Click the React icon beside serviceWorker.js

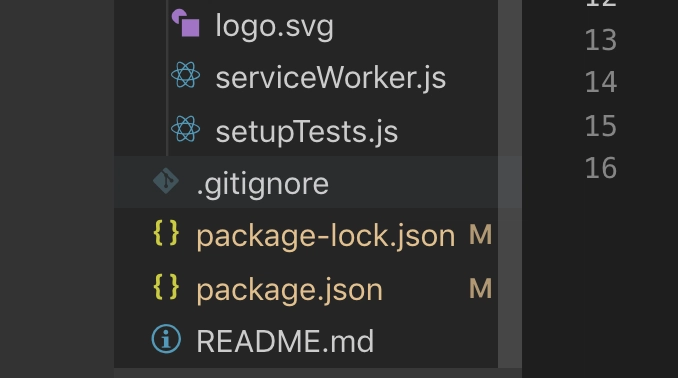click(x=185, y=75)
